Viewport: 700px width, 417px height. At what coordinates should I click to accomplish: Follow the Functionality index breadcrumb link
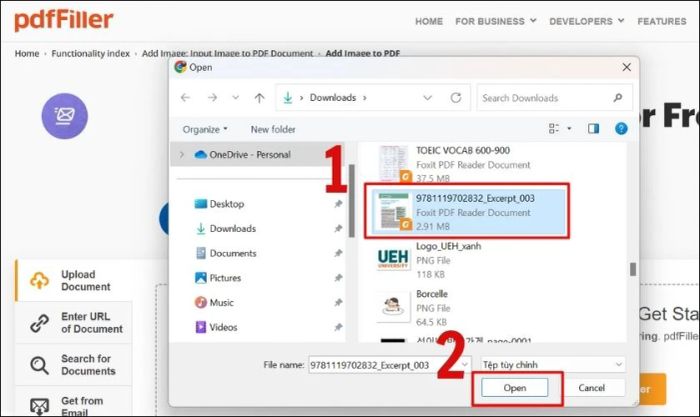coord(90,54)
